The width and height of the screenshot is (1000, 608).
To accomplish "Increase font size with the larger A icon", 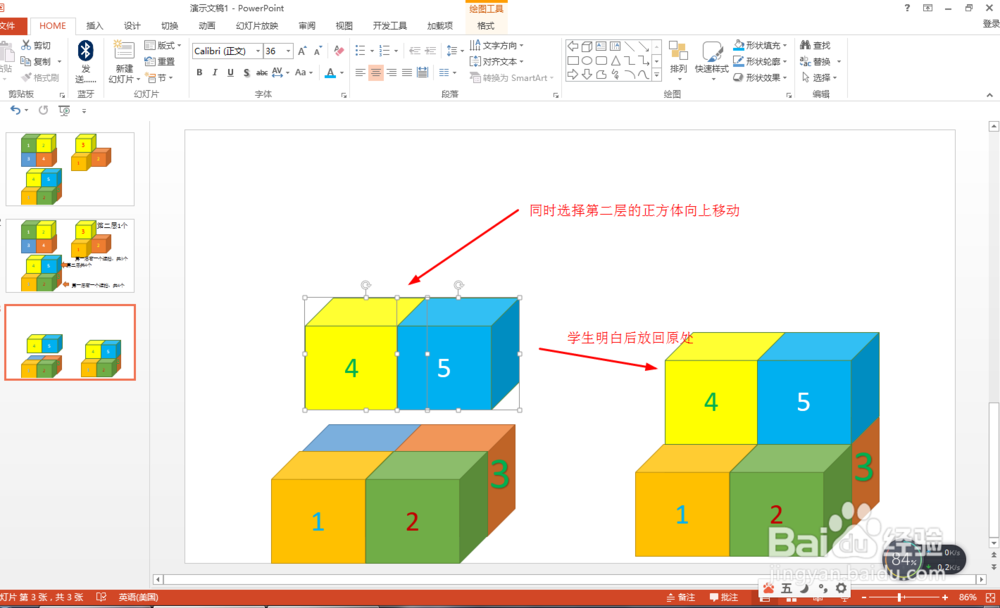I will pos(302,51).
